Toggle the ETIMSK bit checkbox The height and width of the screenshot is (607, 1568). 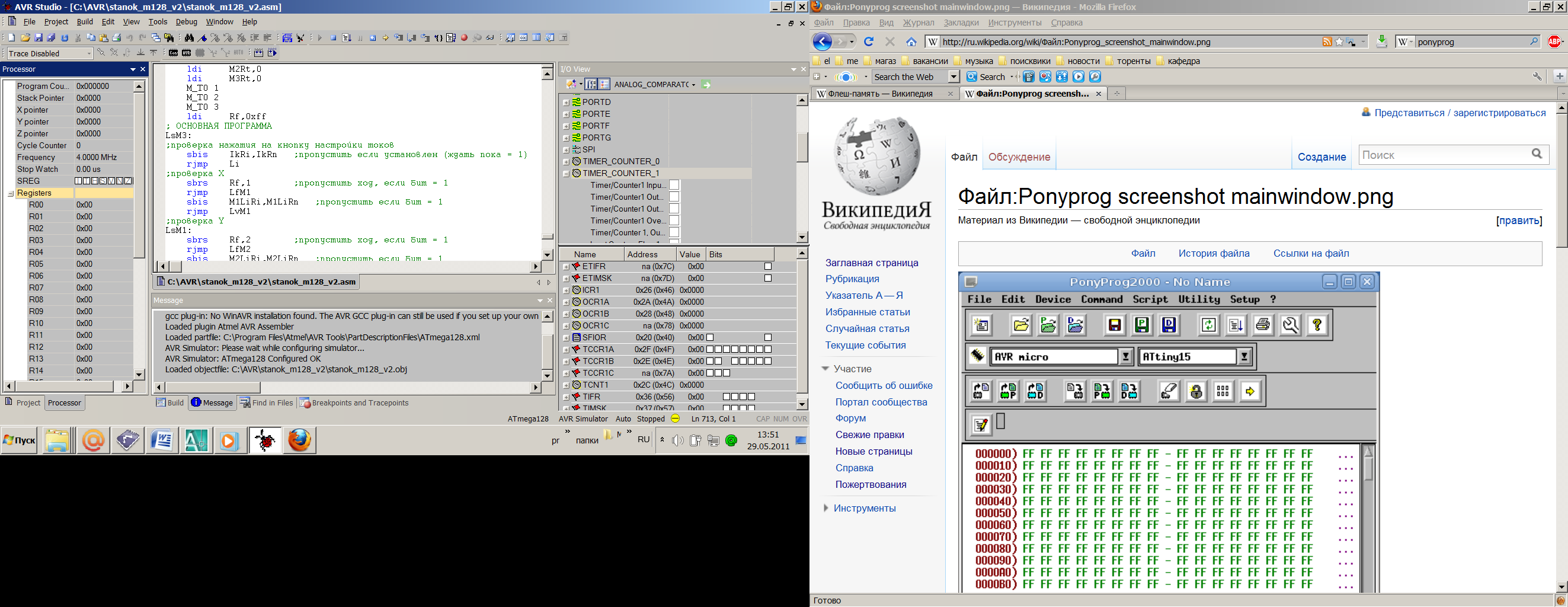coord(767,278)
